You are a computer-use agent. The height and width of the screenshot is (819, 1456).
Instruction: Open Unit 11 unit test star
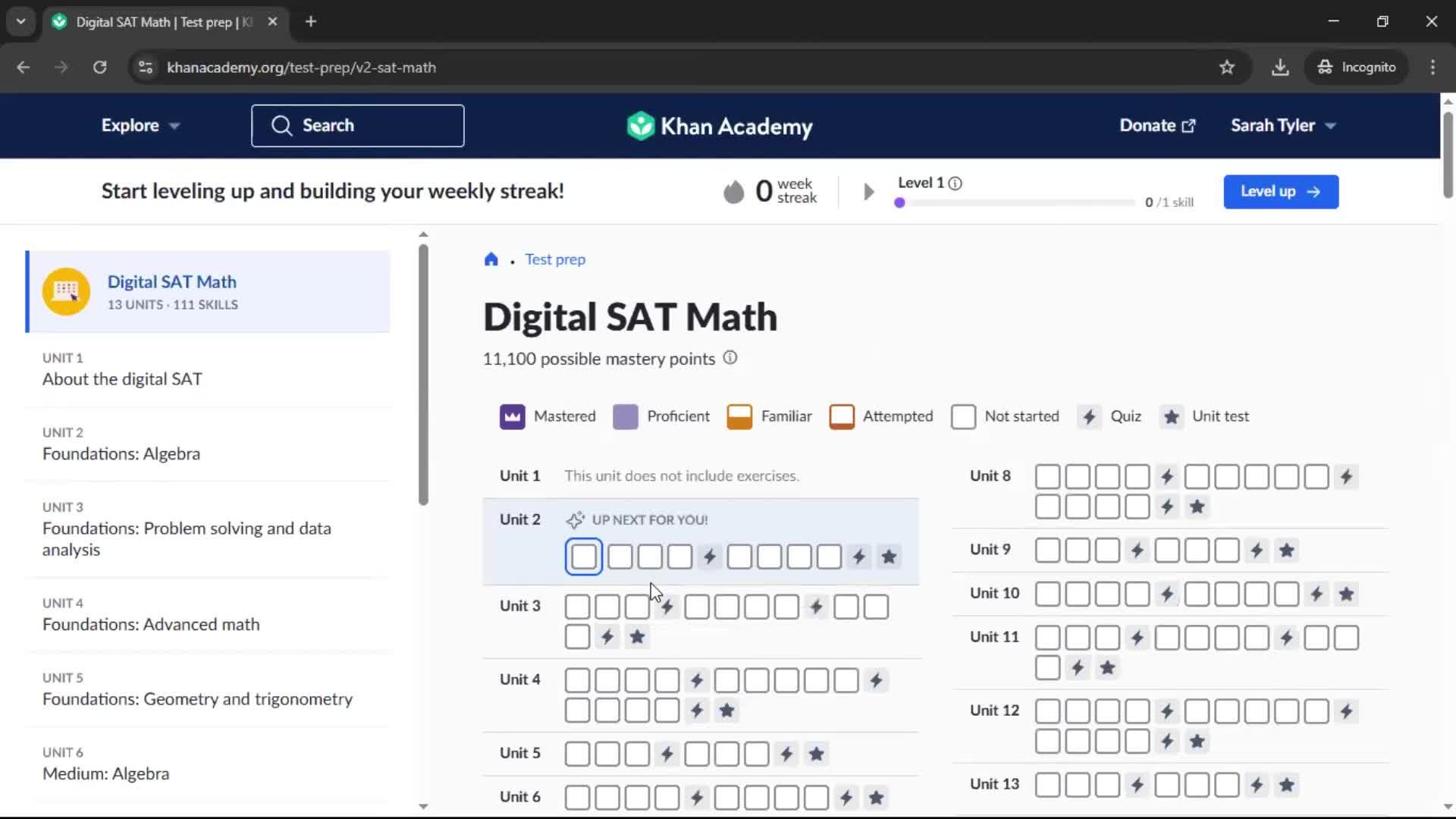pos(1107,668)
